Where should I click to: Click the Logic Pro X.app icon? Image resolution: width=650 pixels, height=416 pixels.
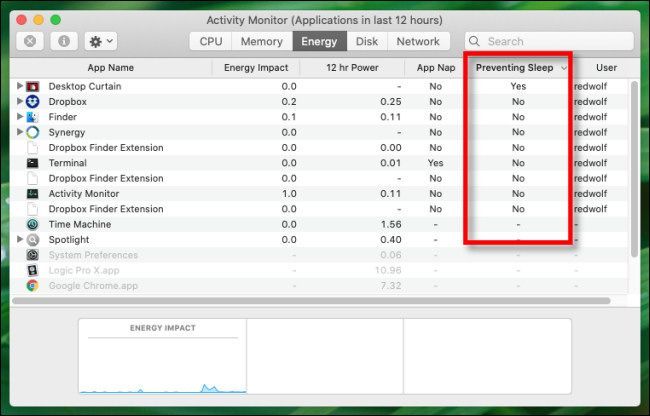[32, 270]
